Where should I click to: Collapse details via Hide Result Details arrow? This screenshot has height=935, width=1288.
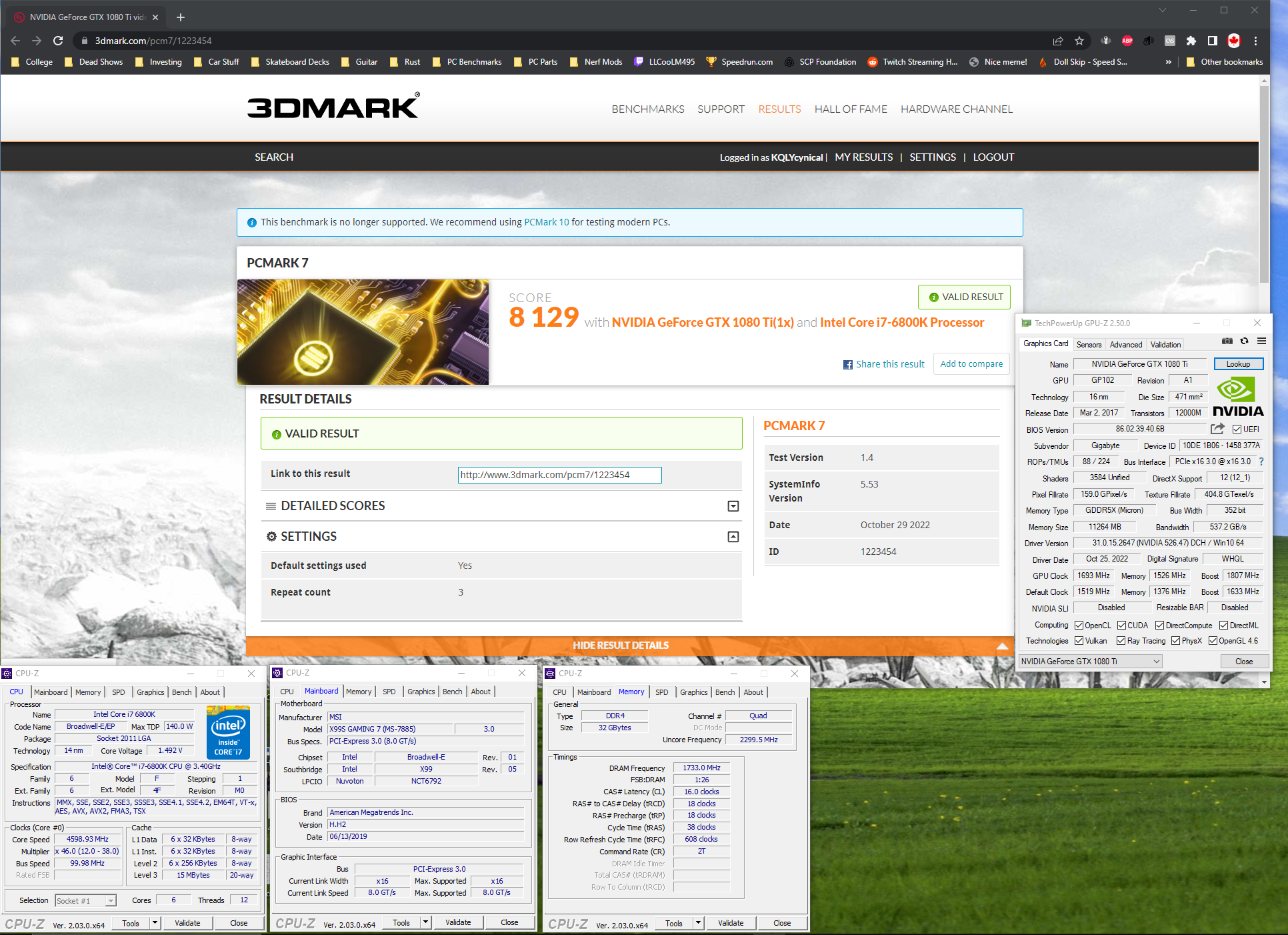point(1002,646)
